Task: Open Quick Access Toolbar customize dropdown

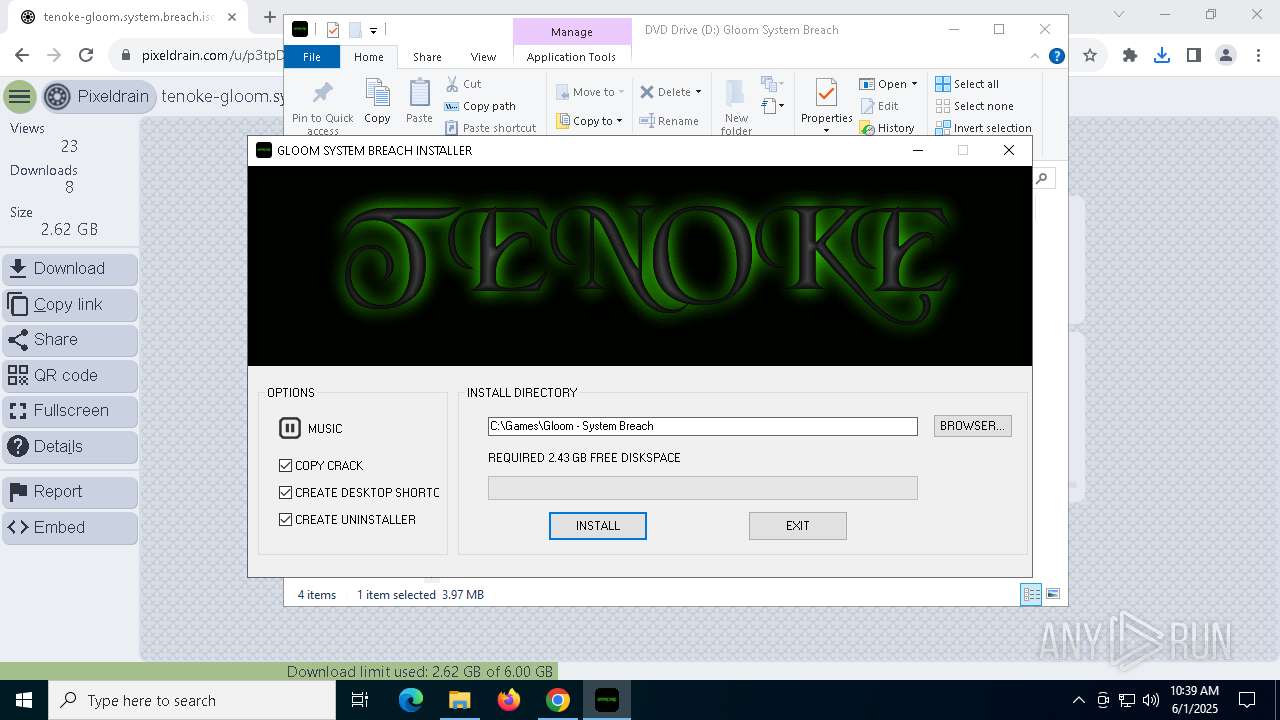Action: pyautogui.click(x=373, y=30)
